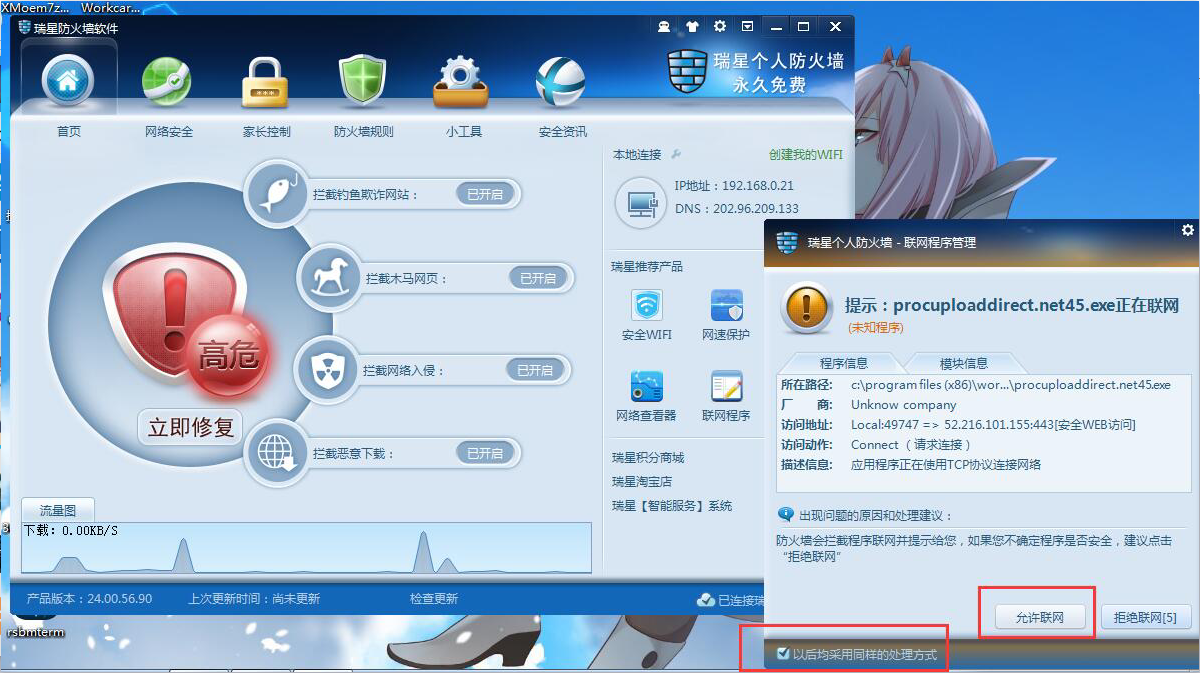This screenshot has height=673, width=1200.
Task: Click the cloud connection status icon
Action: 706,599
